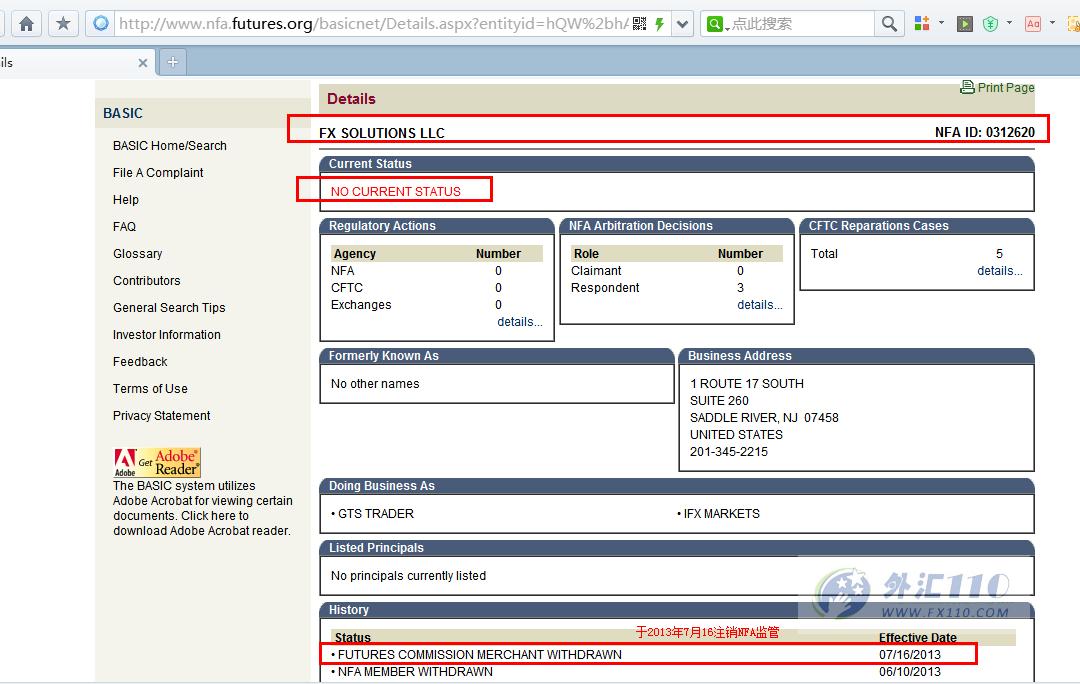Screen dimensions: 1080x684
Task: Click the SADDLE RIVER, NJ 07458 line
Action: coord(765,417)
